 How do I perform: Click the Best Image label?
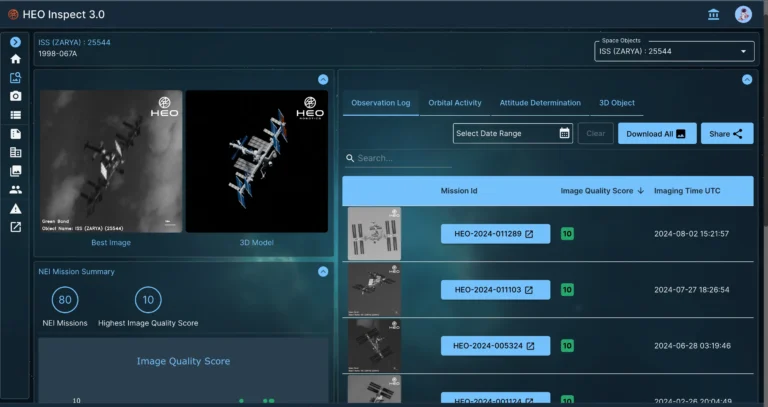tap(111, 242)
